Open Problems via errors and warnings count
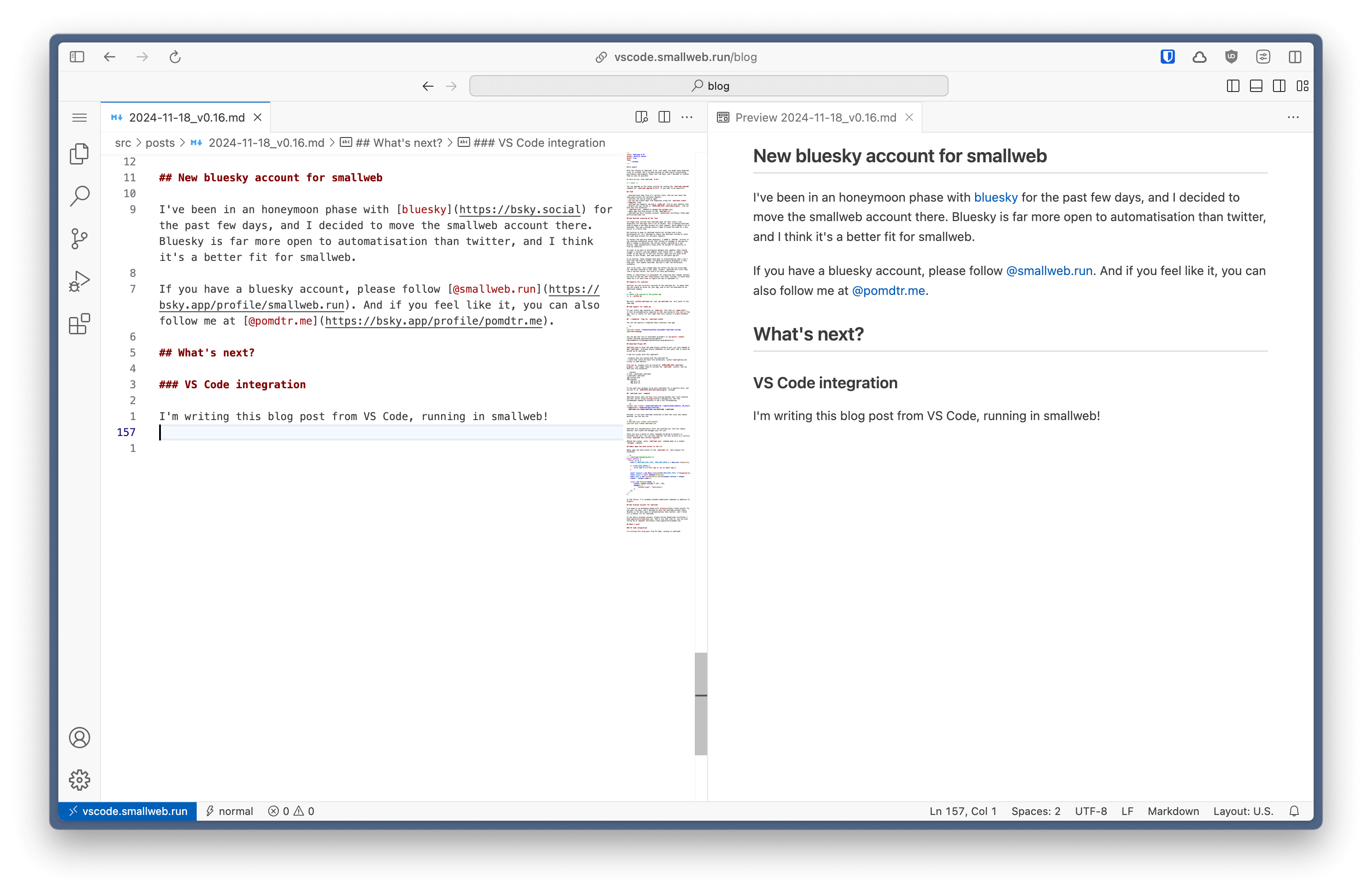 (x=291, y=811)
